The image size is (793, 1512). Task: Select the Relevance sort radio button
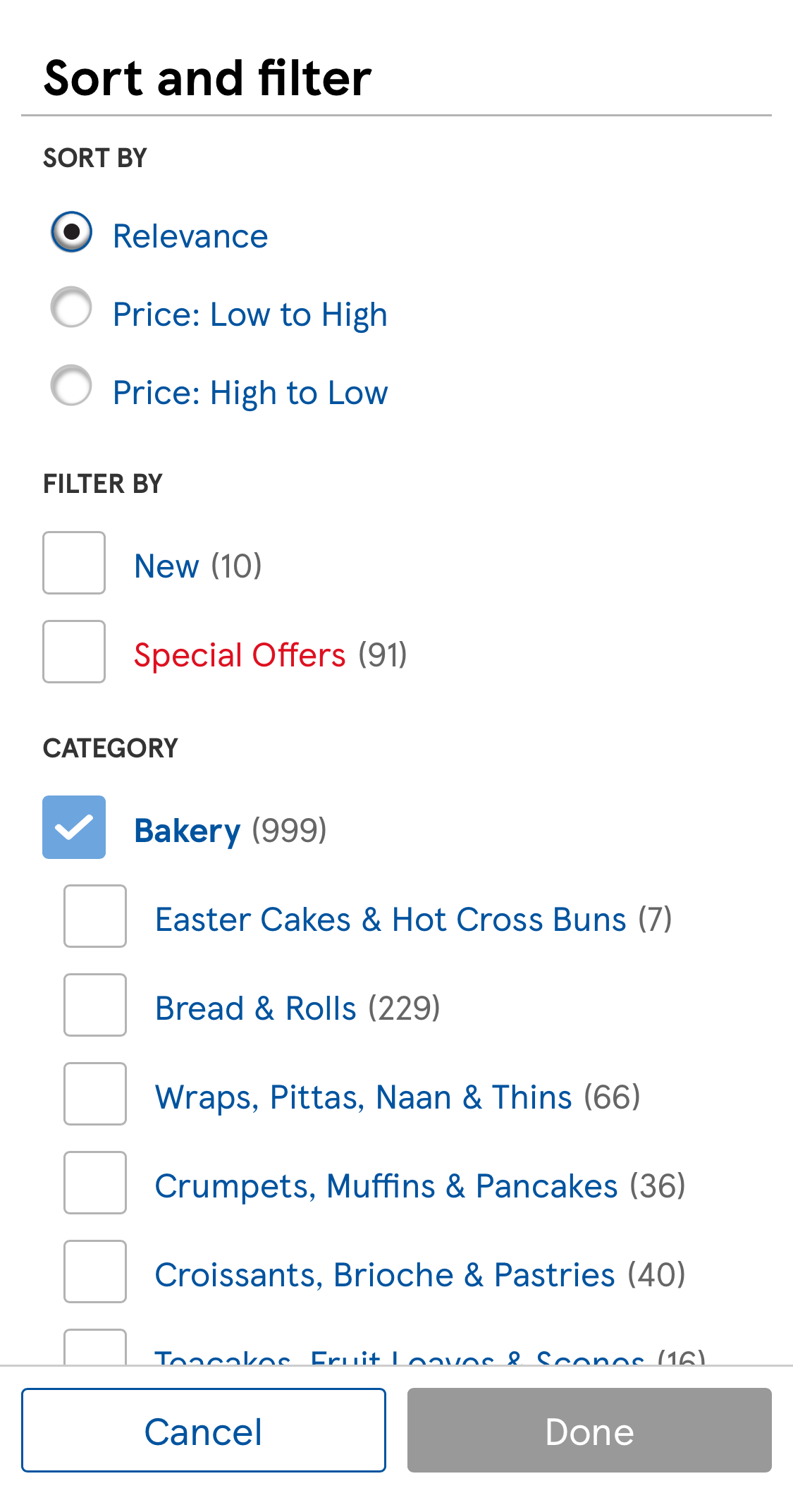pyautogui.click(x=71, y=232)
